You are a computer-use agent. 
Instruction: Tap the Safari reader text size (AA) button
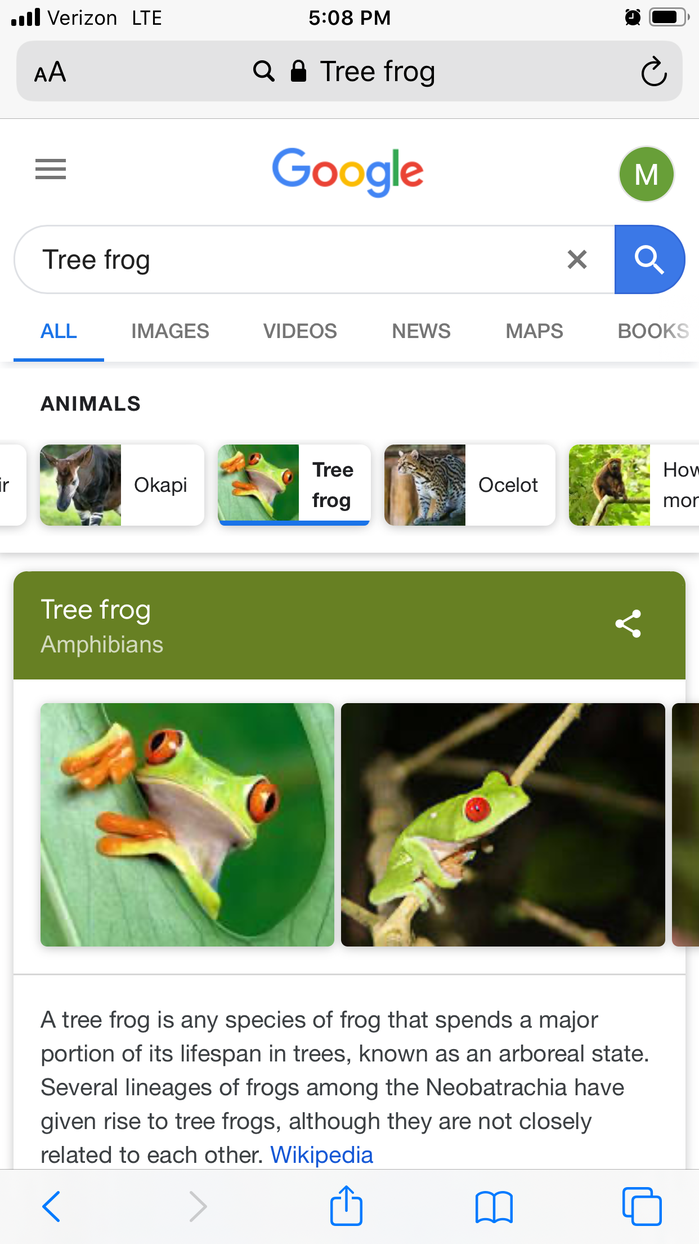(x=50, y=72)
